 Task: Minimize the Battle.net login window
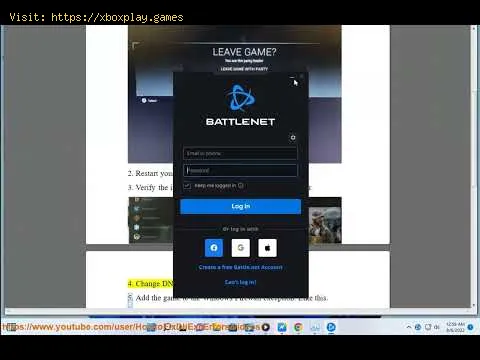click(292, 77)
